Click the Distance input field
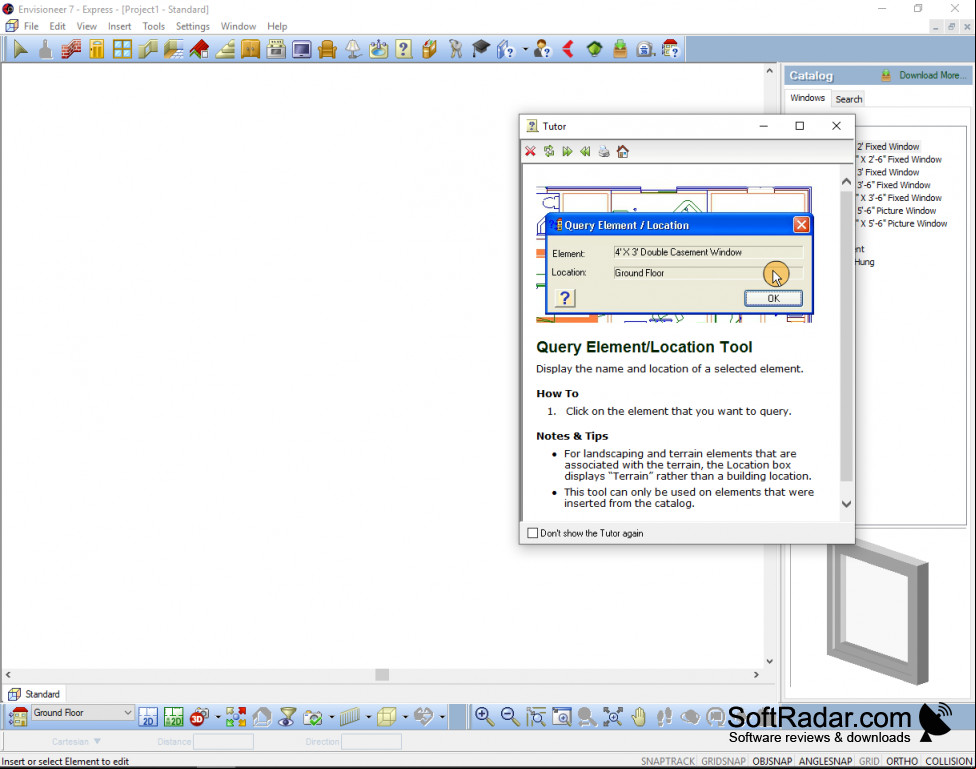The width and height of the screenshot is (976, 769). coord(223,742)
